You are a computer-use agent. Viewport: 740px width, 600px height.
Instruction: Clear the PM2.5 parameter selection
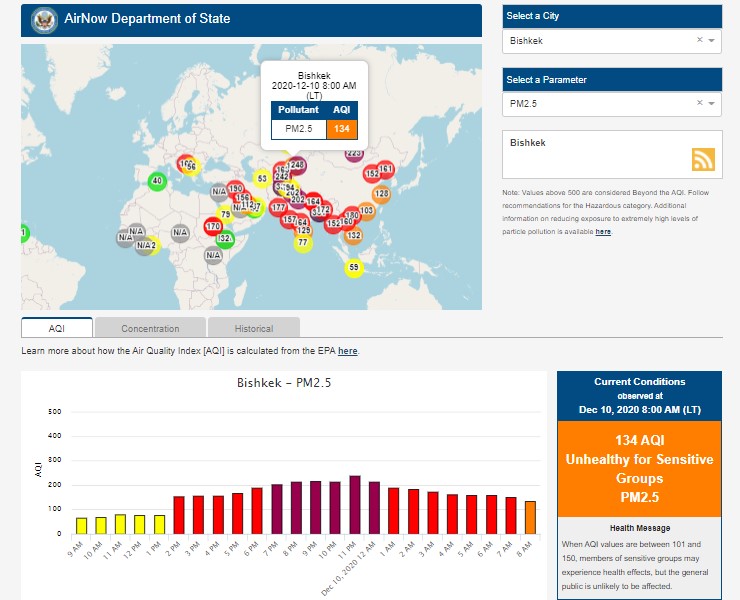699,103
